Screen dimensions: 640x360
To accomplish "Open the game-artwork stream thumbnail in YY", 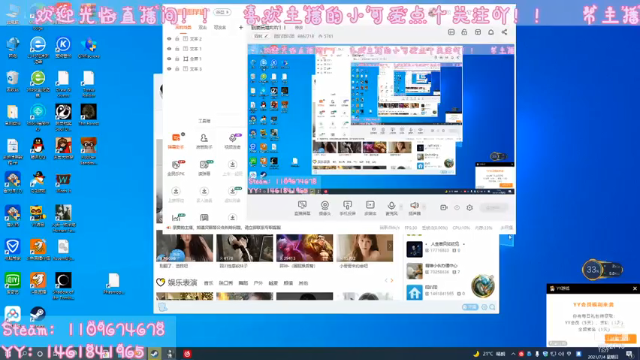I will (x=304, y=248).
